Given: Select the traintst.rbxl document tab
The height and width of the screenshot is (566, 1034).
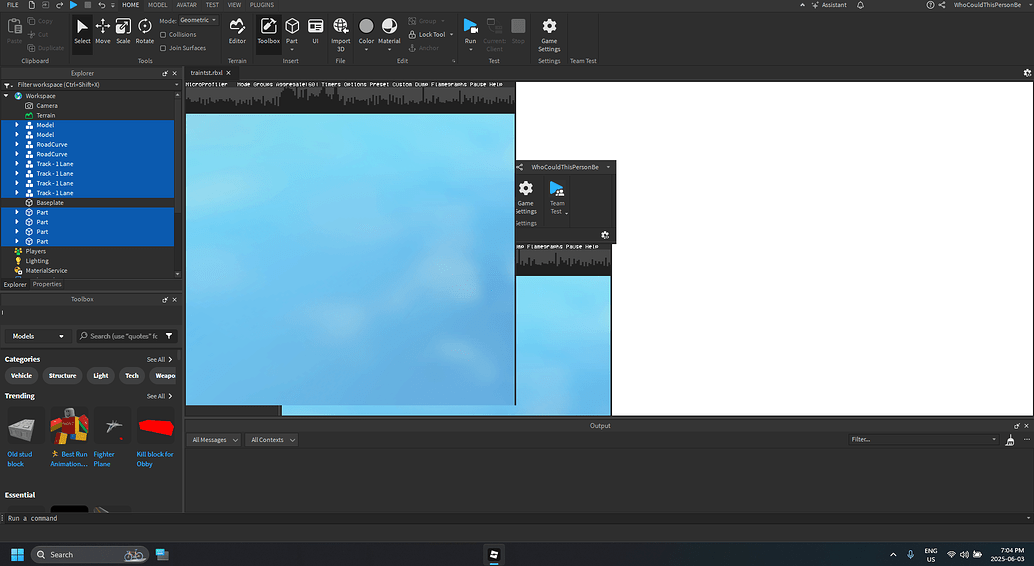Looking at the screenshot, I should click(x=206, y=73).
